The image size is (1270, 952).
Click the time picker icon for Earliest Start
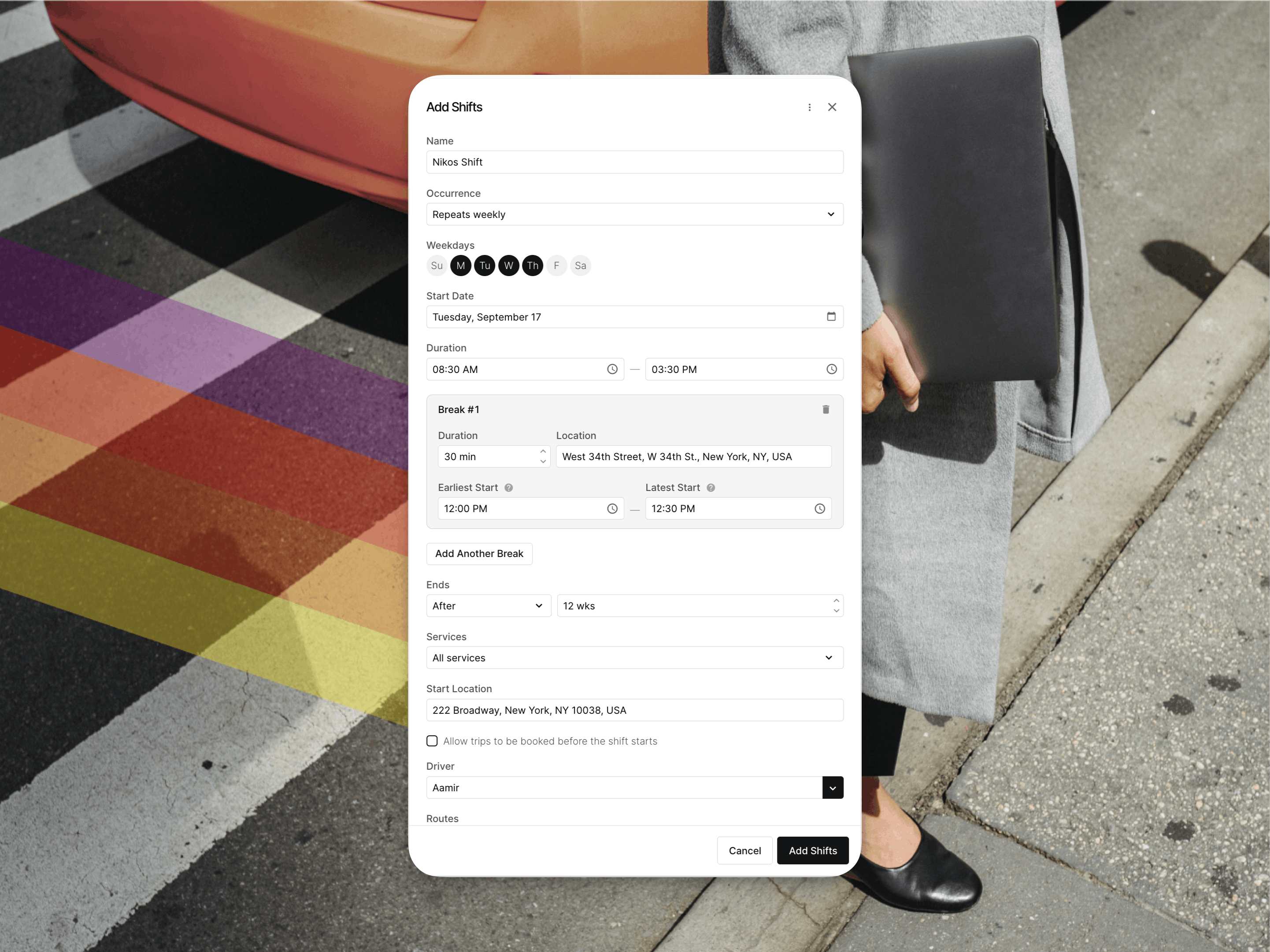coord(612,508)
